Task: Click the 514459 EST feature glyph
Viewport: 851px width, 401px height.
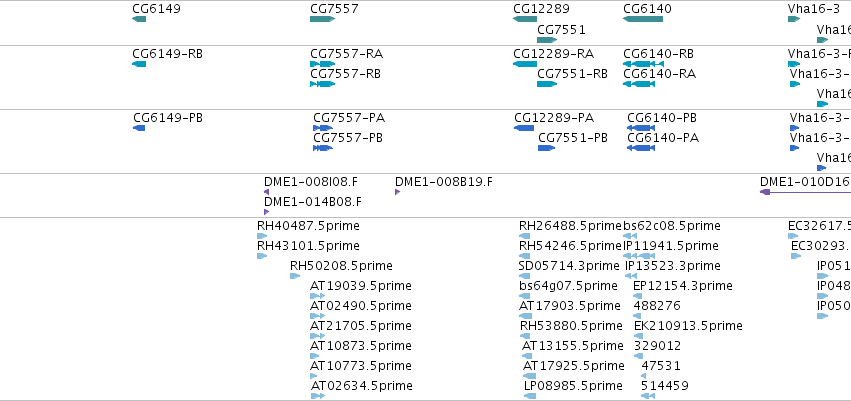Action: pos(648,396)
